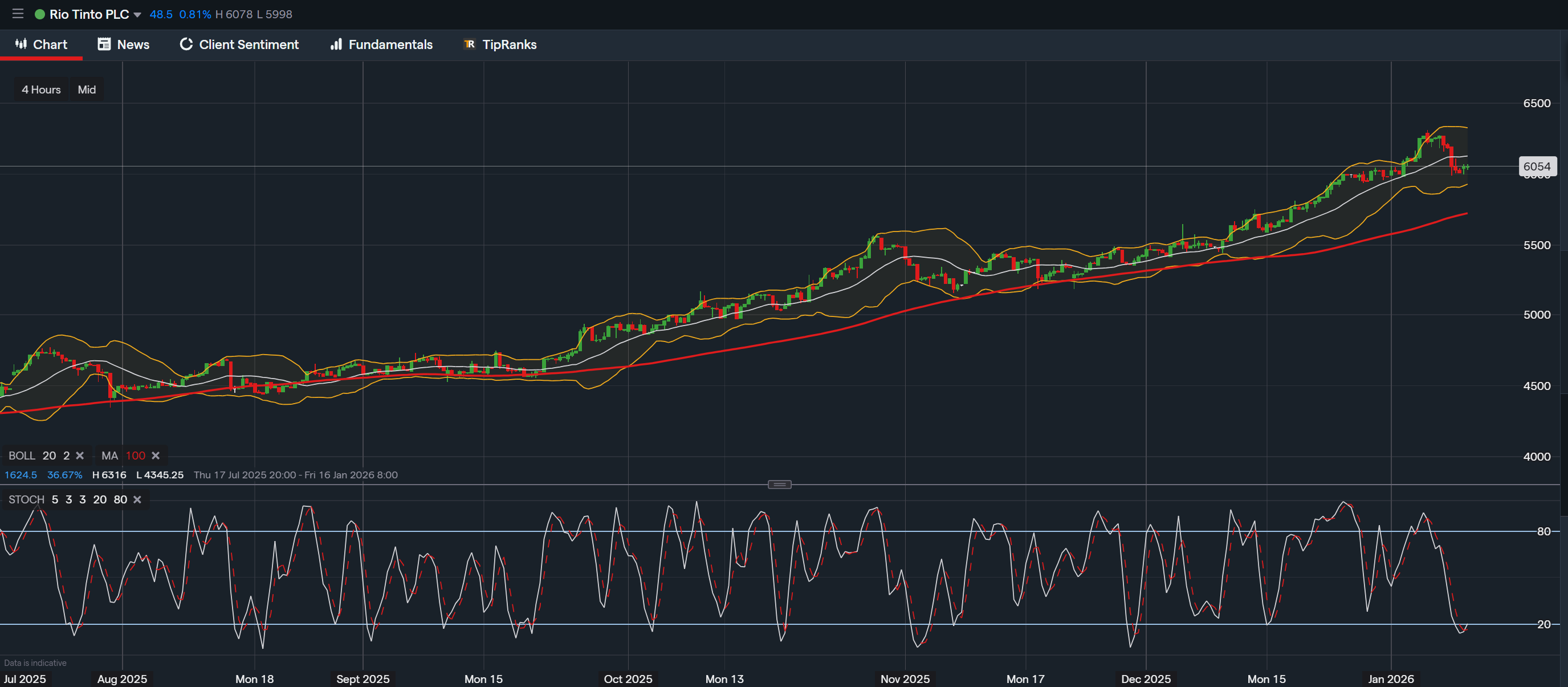Viewport: 1568px width, 687px height.
Task: Remove the BOLL indicator with its X icon
Action: (80, 455)
